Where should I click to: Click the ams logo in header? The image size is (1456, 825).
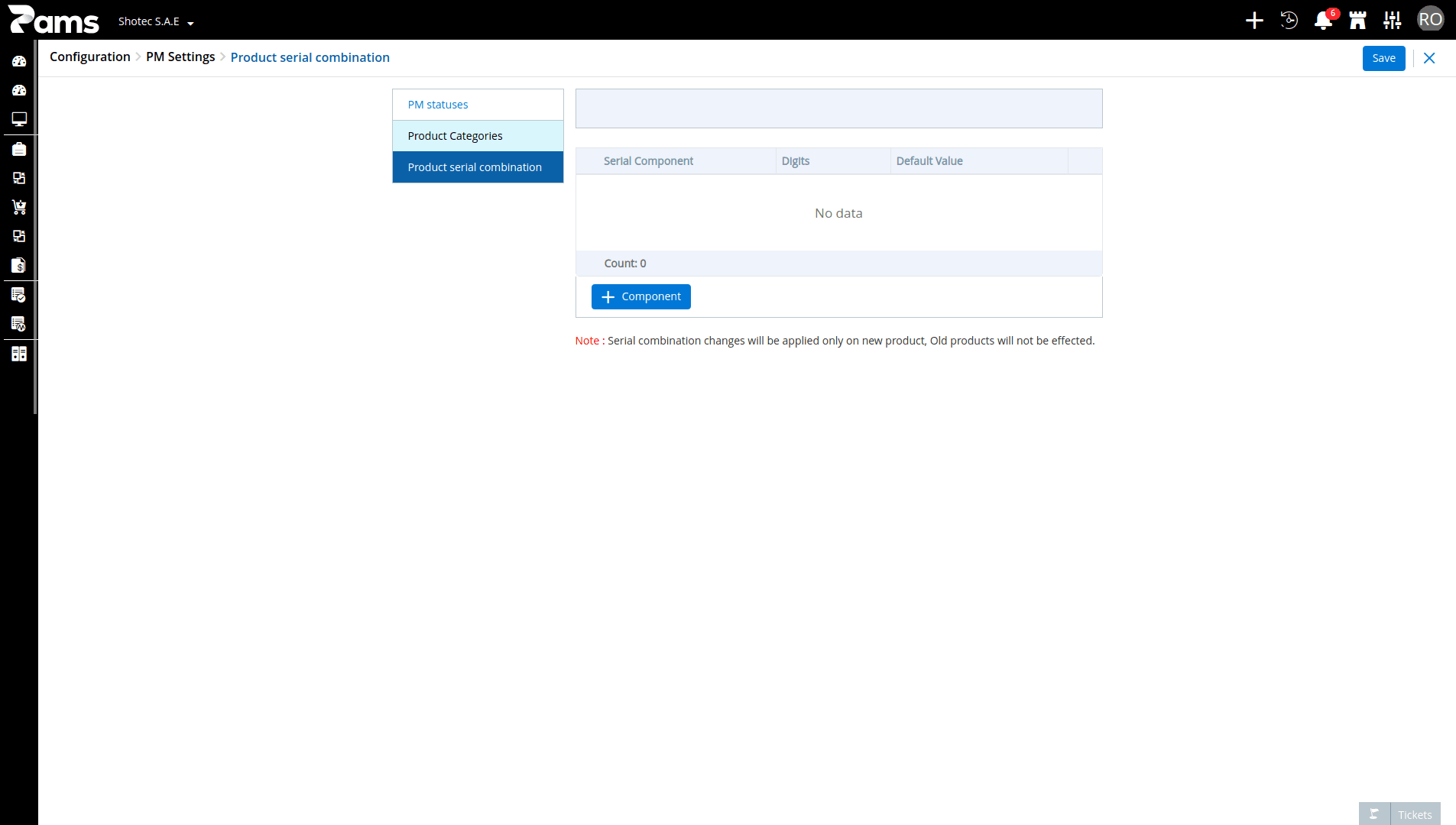[x=54, y=20]
